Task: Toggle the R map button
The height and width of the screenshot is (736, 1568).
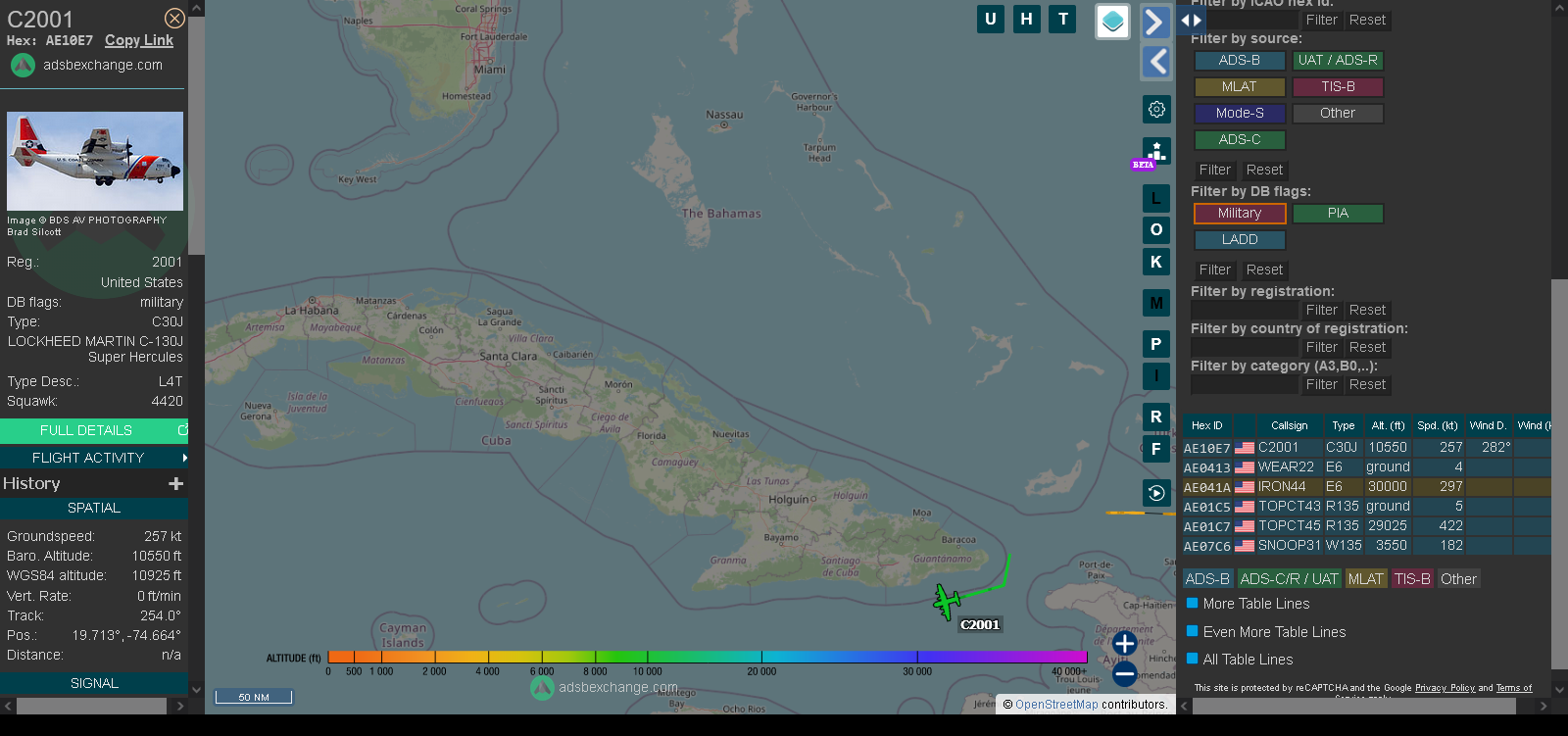Action: pos(1156,417)
